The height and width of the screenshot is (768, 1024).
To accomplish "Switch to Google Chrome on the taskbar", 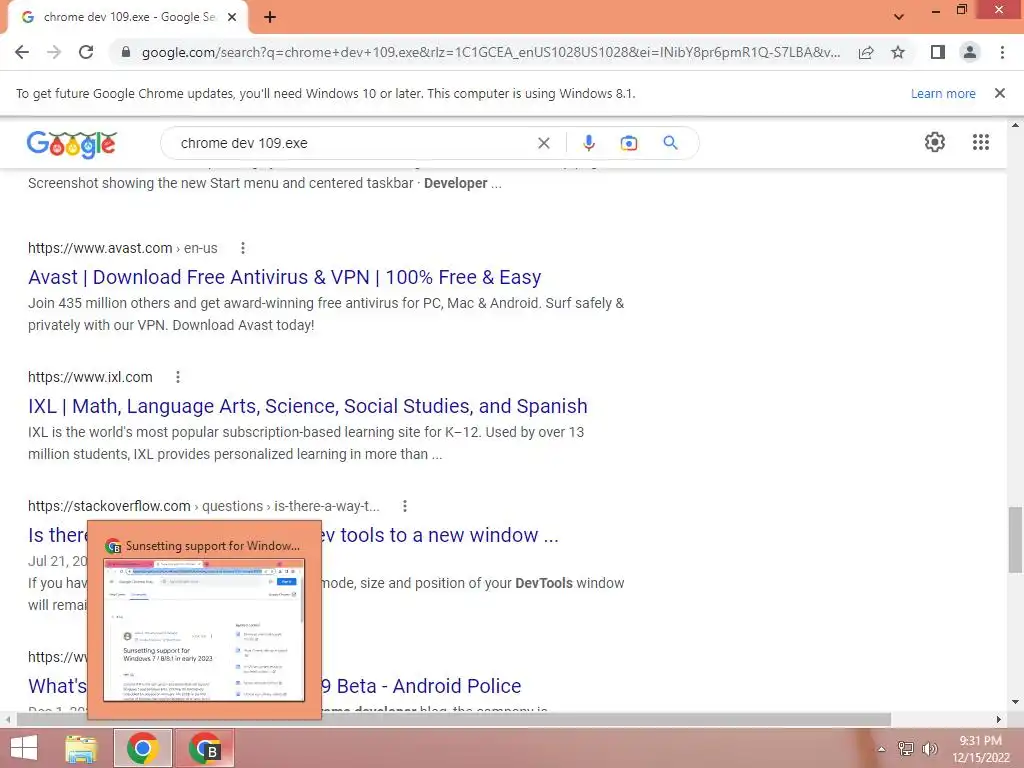I will pyautogui.click(x=143, y=748).
